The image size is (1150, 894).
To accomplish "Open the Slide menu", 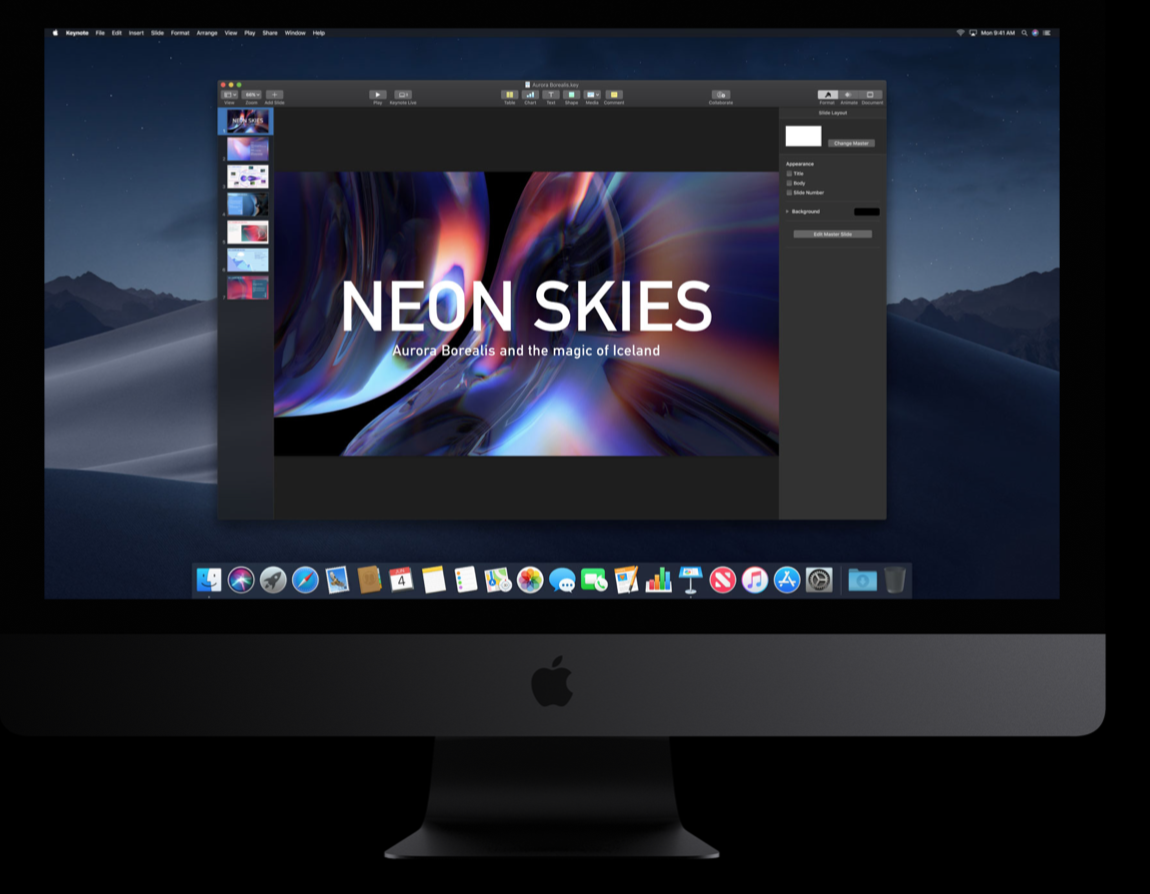I will 158,33.
